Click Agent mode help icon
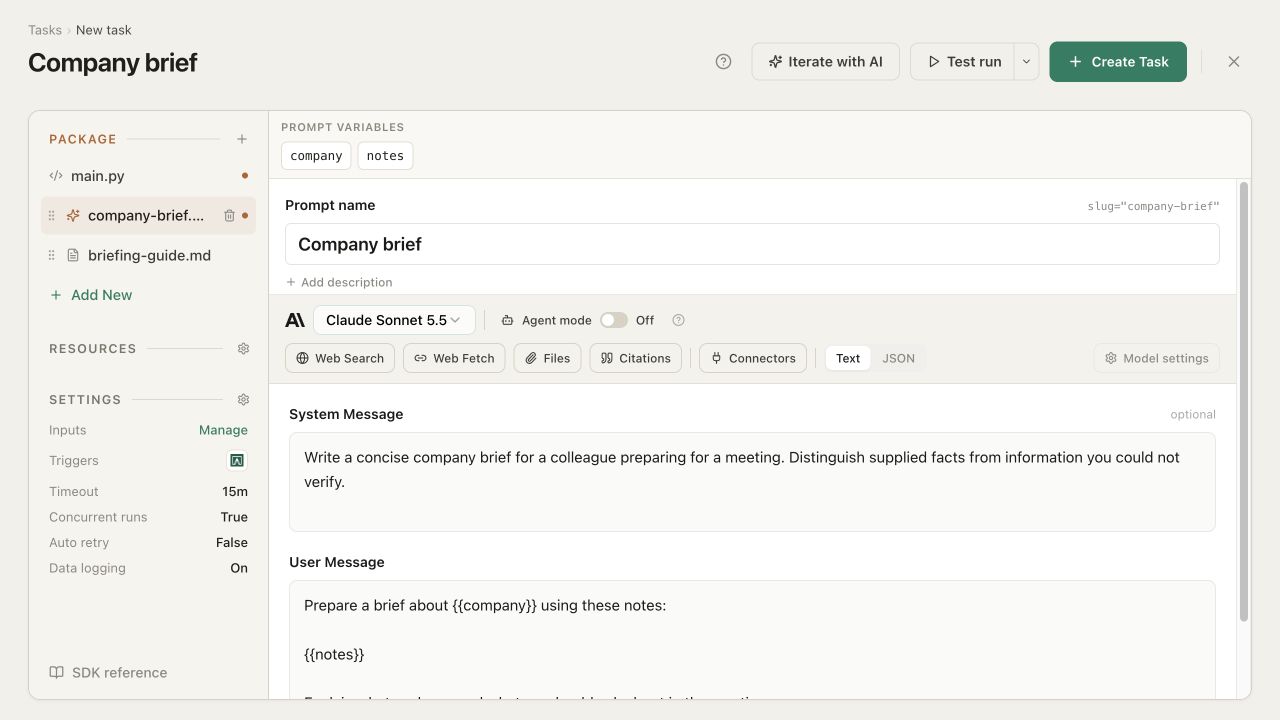1280x720 pixels. tap(678, 320)
